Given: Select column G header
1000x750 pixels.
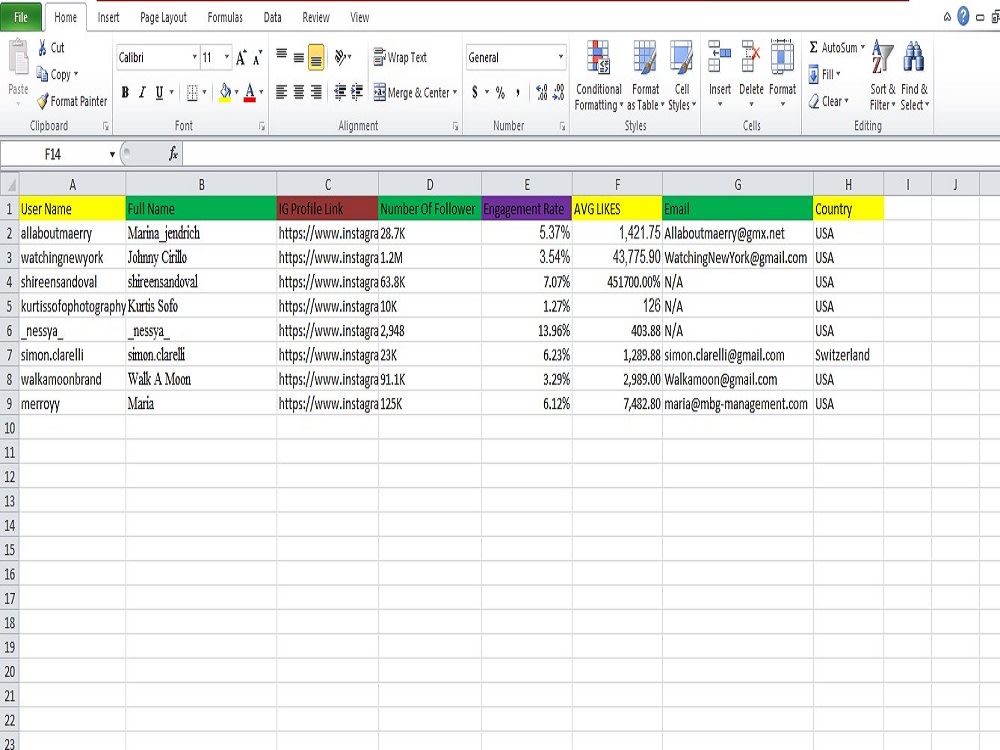Looking at the screenshot, I should point(738,184).
